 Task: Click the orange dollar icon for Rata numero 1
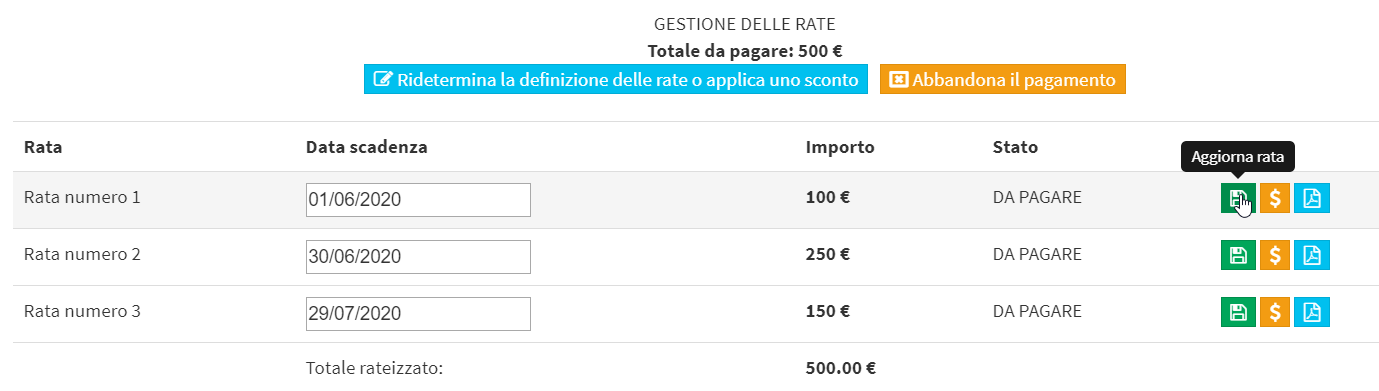[x=1275, y=198]
